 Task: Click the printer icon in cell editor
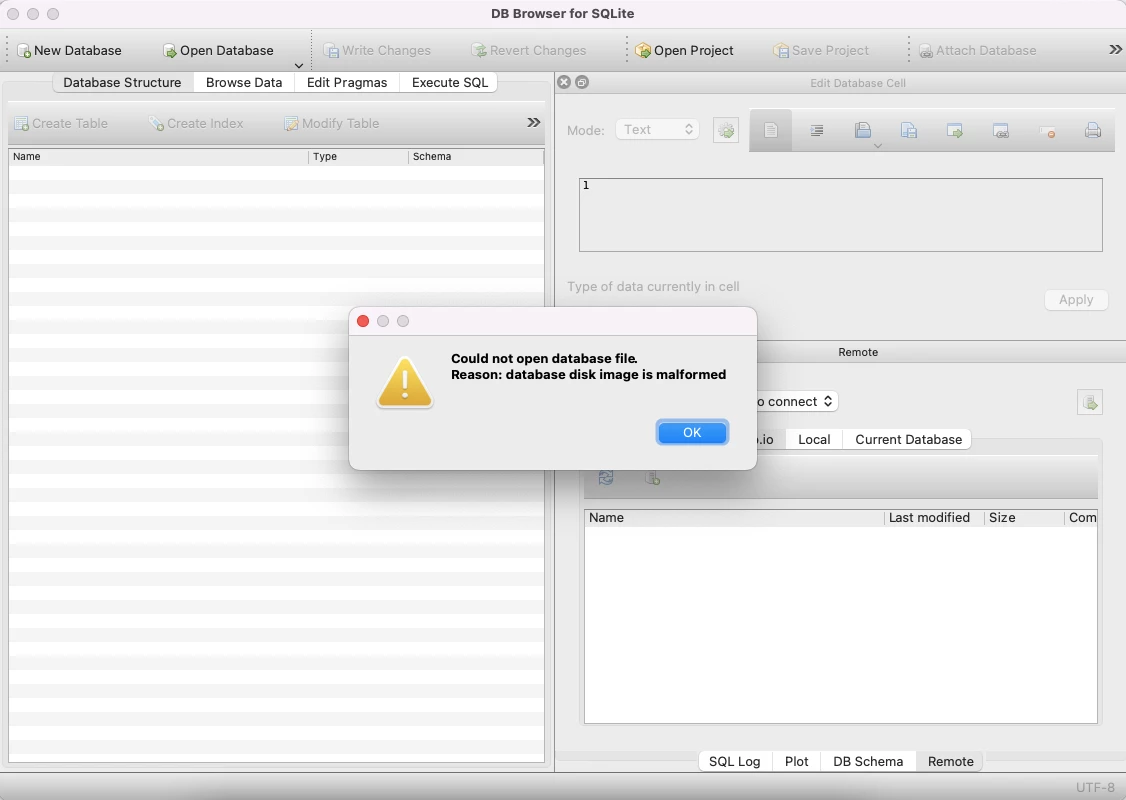pyautogui.click(x=1092, y=131)
